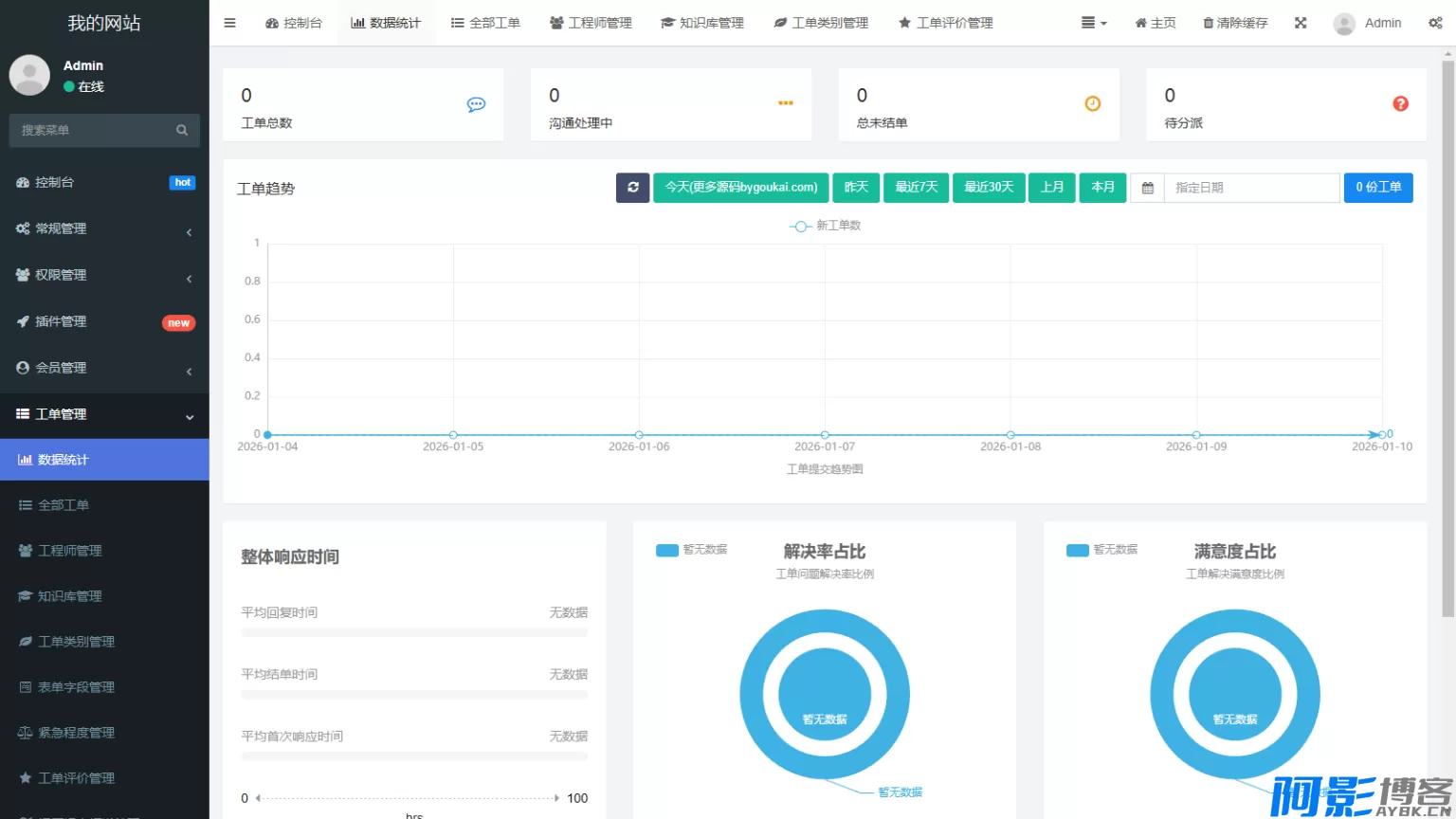Click the 指定日期 date input field
The image size is (1456, 819).
pos(1251,188)
